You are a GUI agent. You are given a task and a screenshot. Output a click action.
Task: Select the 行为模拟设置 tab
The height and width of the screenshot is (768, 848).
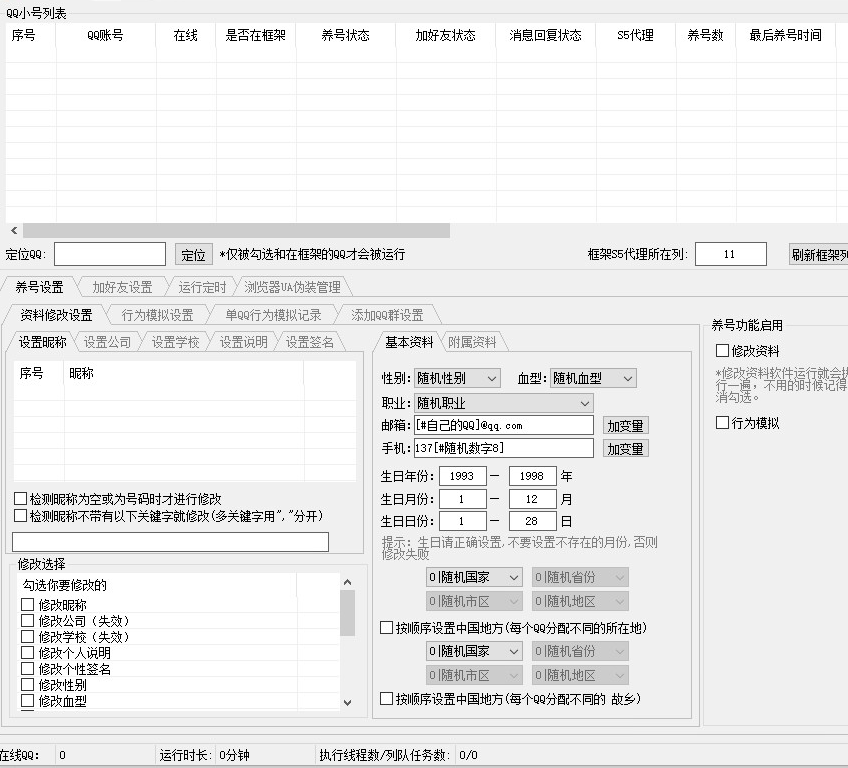point(157,315)
